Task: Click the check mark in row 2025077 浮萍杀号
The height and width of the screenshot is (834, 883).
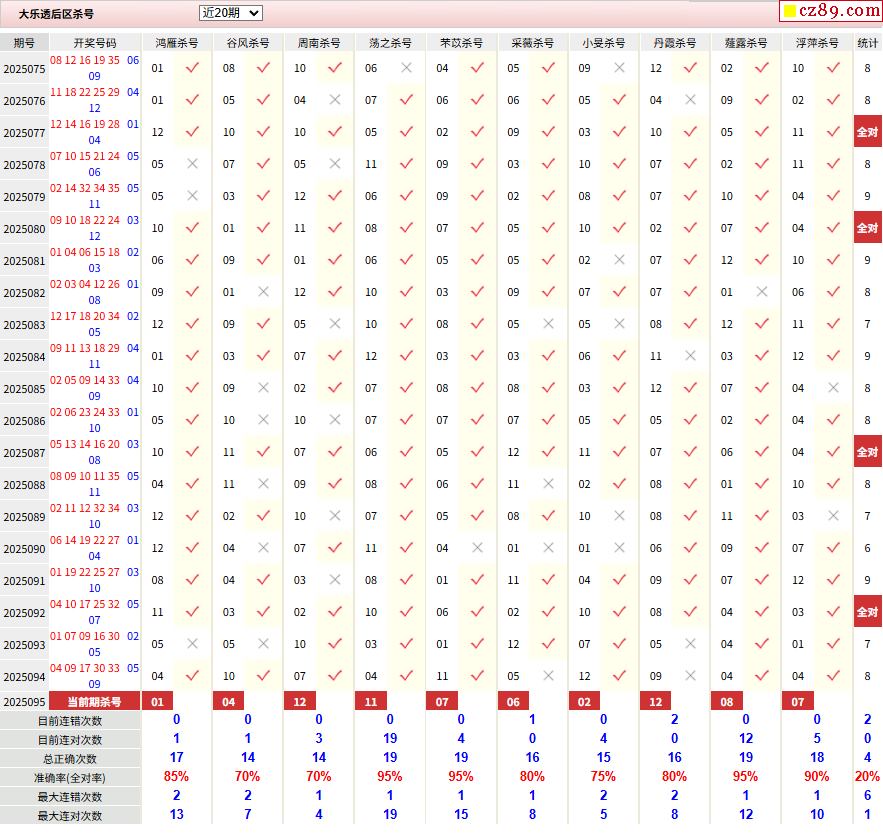Action: pyautogui.click(x=833, y=132)
